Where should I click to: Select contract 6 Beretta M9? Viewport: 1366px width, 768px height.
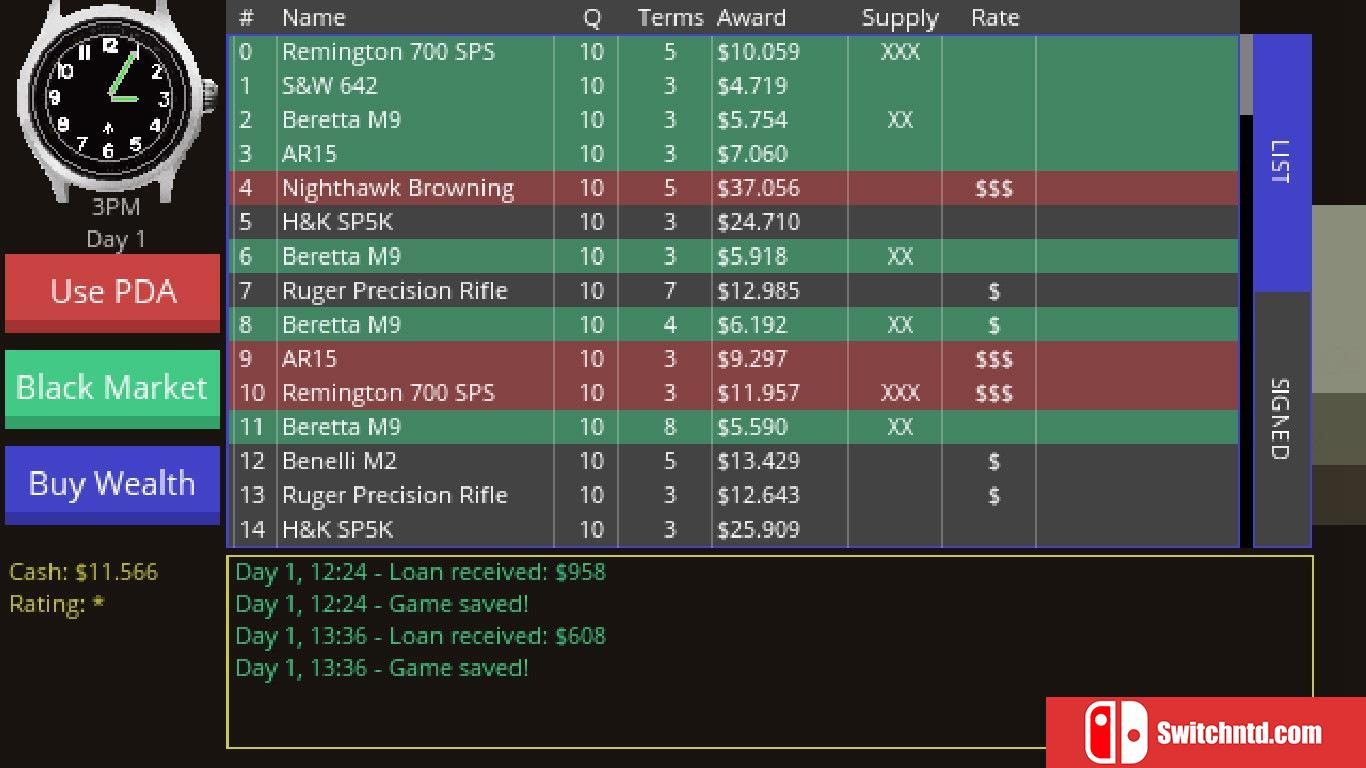(735, 256)
